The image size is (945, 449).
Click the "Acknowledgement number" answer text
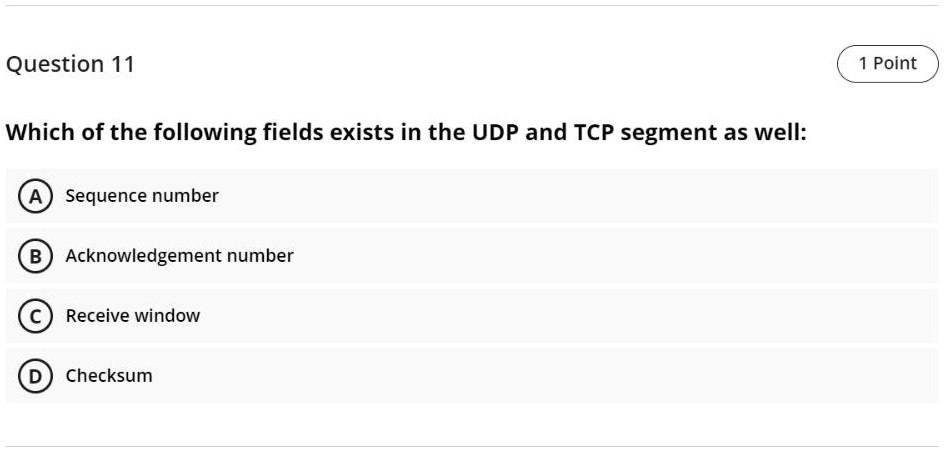coord(180,256)
